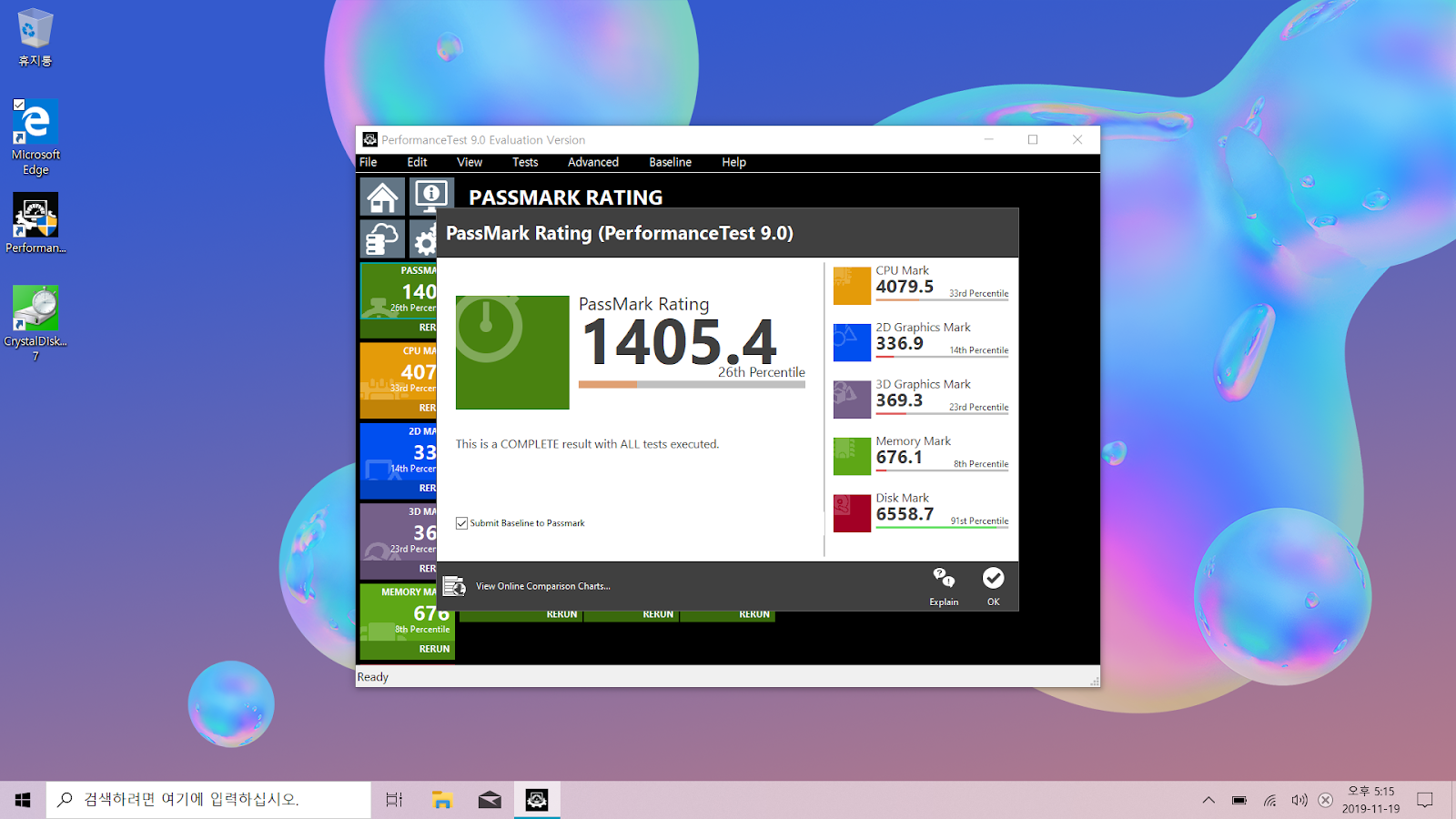Open the Windows Start menu
Viewport: 1456px width, 819px height.
23,800
